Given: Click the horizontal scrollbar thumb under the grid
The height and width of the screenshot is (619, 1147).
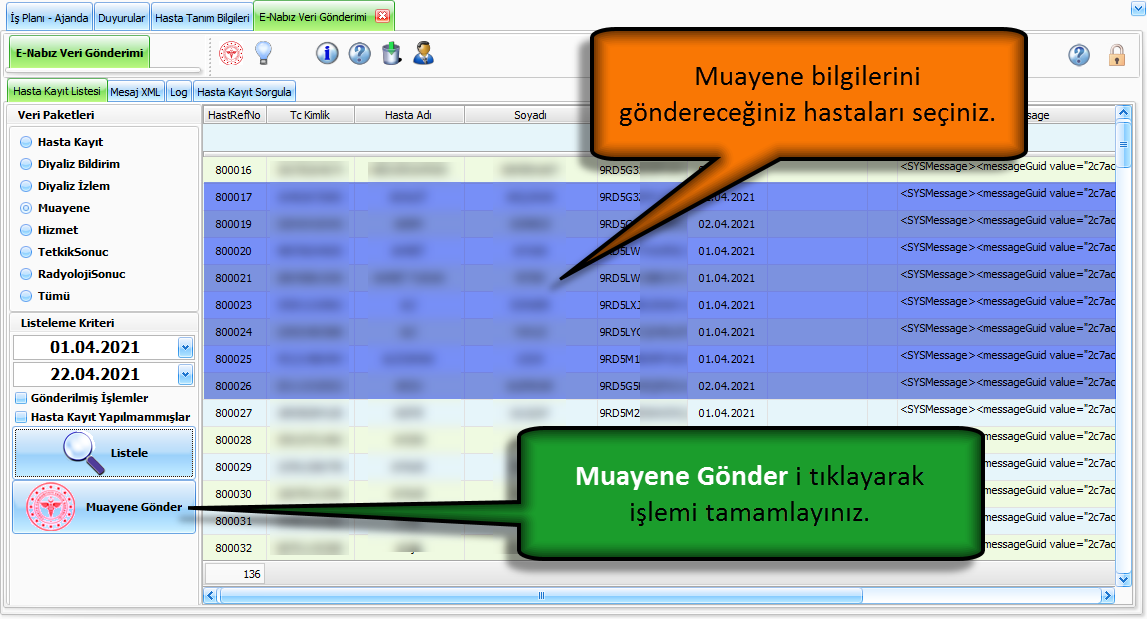Looking at the screenshot, I should pyautogui.click(x=541, y=596).
